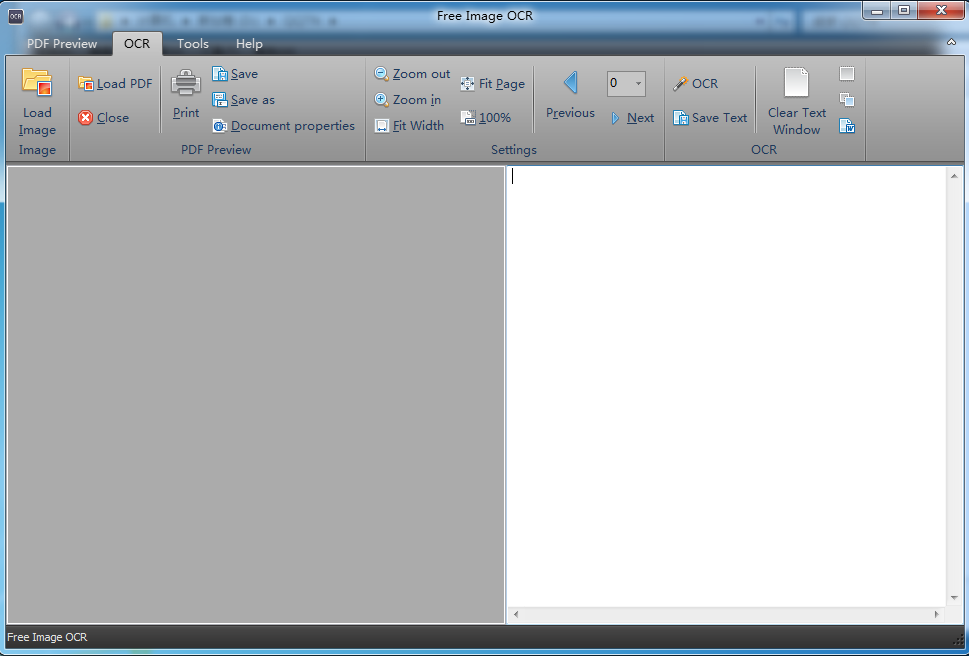This screenshot has height=656, width=969.
Task: Click Save in PDF Preview group
Action: pyautogui.click(x=235, y=74)
